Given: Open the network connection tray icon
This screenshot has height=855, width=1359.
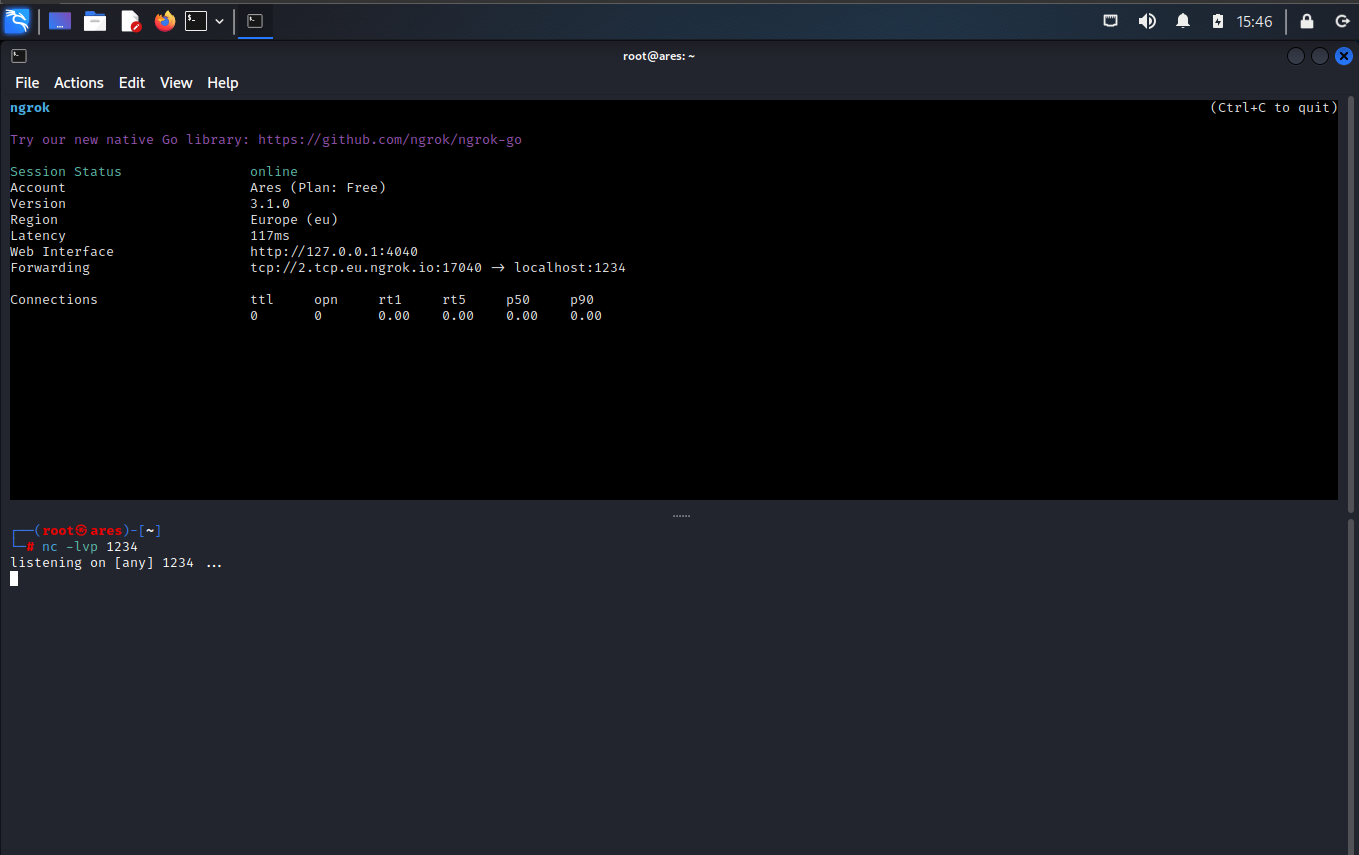Looking at the screenshot, I should pos(1111,21).
